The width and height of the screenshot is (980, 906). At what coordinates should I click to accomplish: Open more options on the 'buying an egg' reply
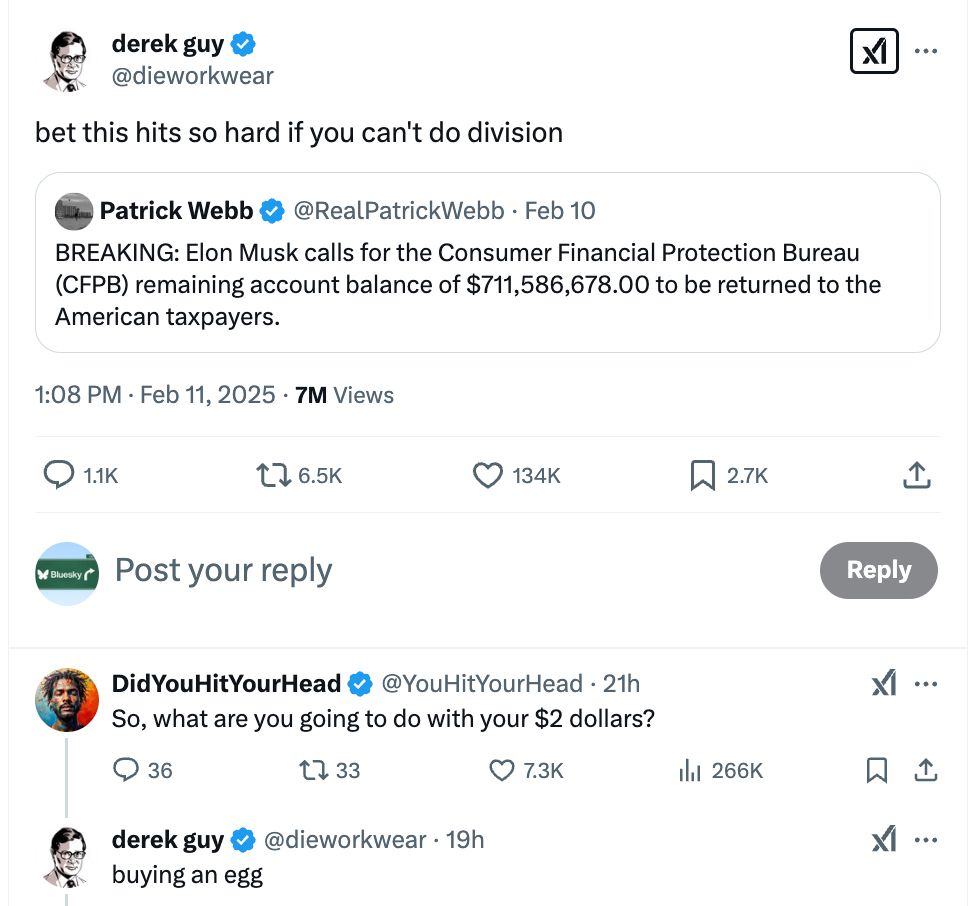click(x=926, y=840)
